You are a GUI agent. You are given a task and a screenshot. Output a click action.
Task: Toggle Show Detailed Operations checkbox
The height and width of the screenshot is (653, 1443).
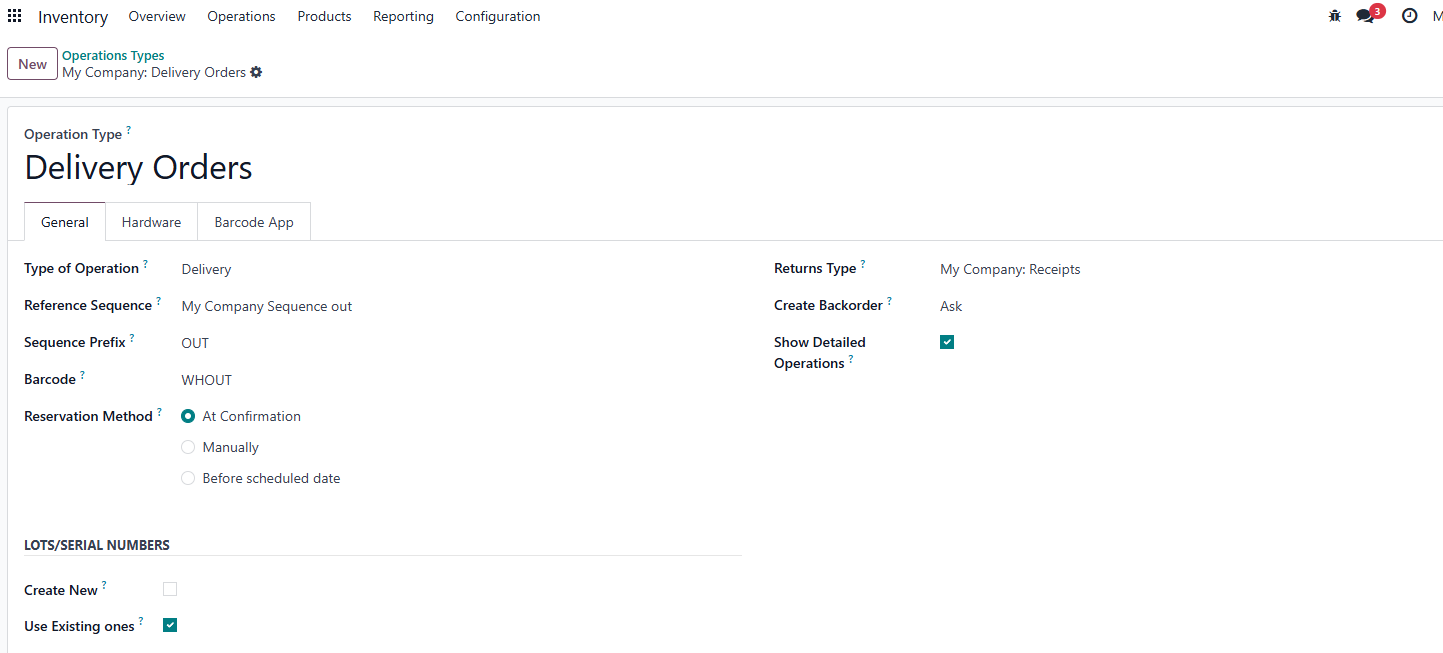pyautogui.click(x=947, y=342)
